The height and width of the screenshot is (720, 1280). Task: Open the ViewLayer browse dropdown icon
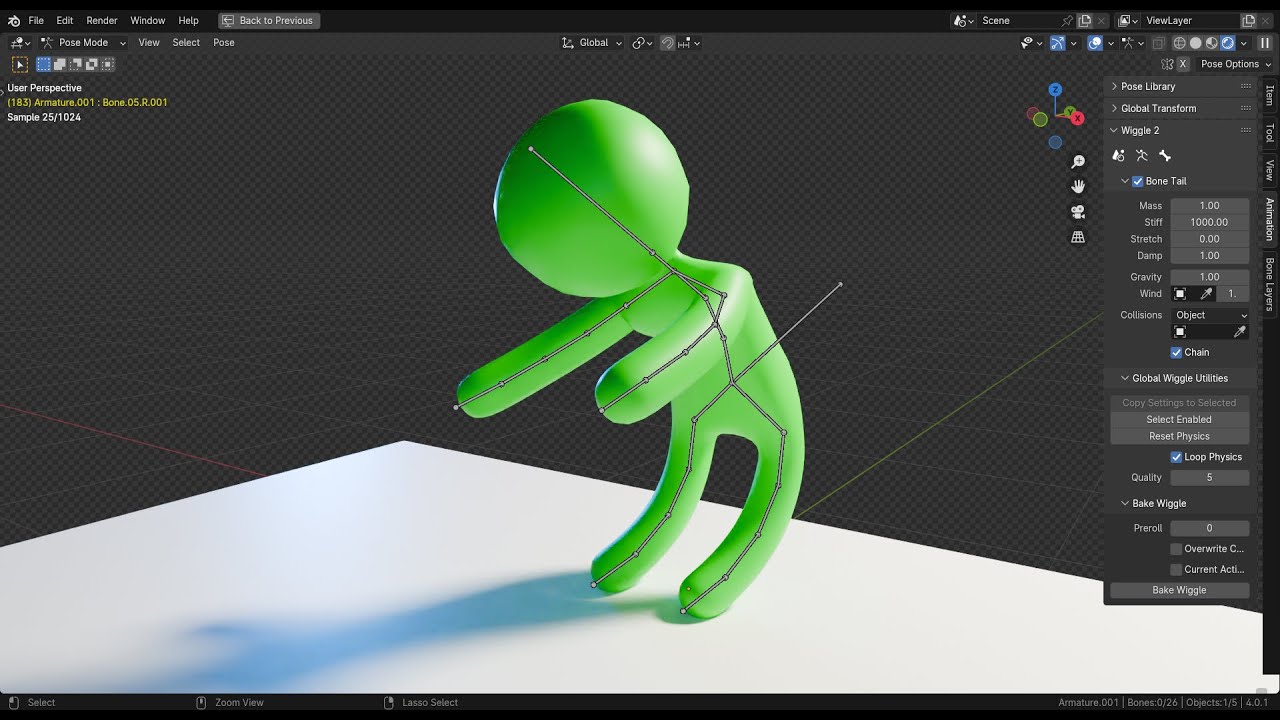point(1128,20)
